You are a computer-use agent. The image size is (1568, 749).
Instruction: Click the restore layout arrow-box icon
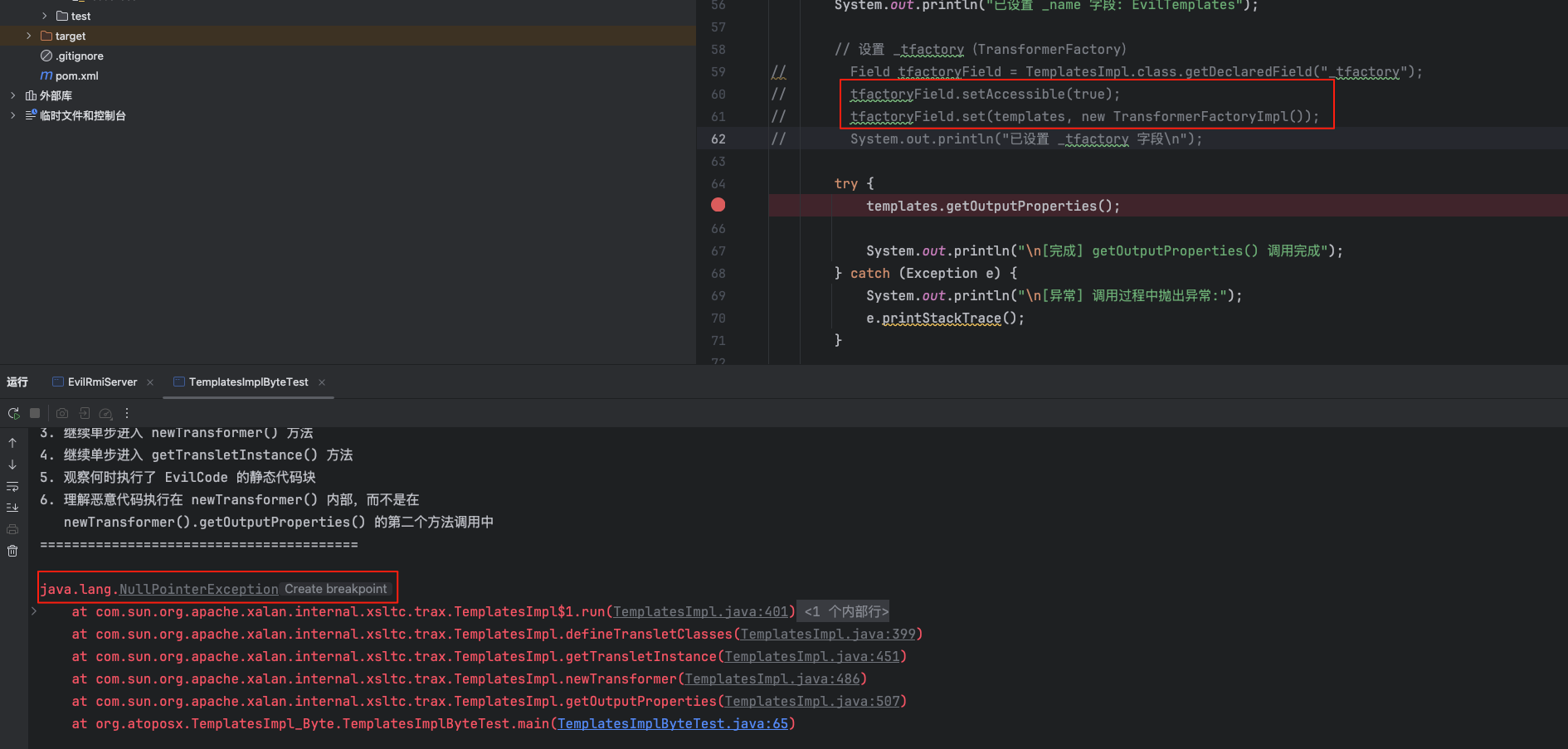84,413
